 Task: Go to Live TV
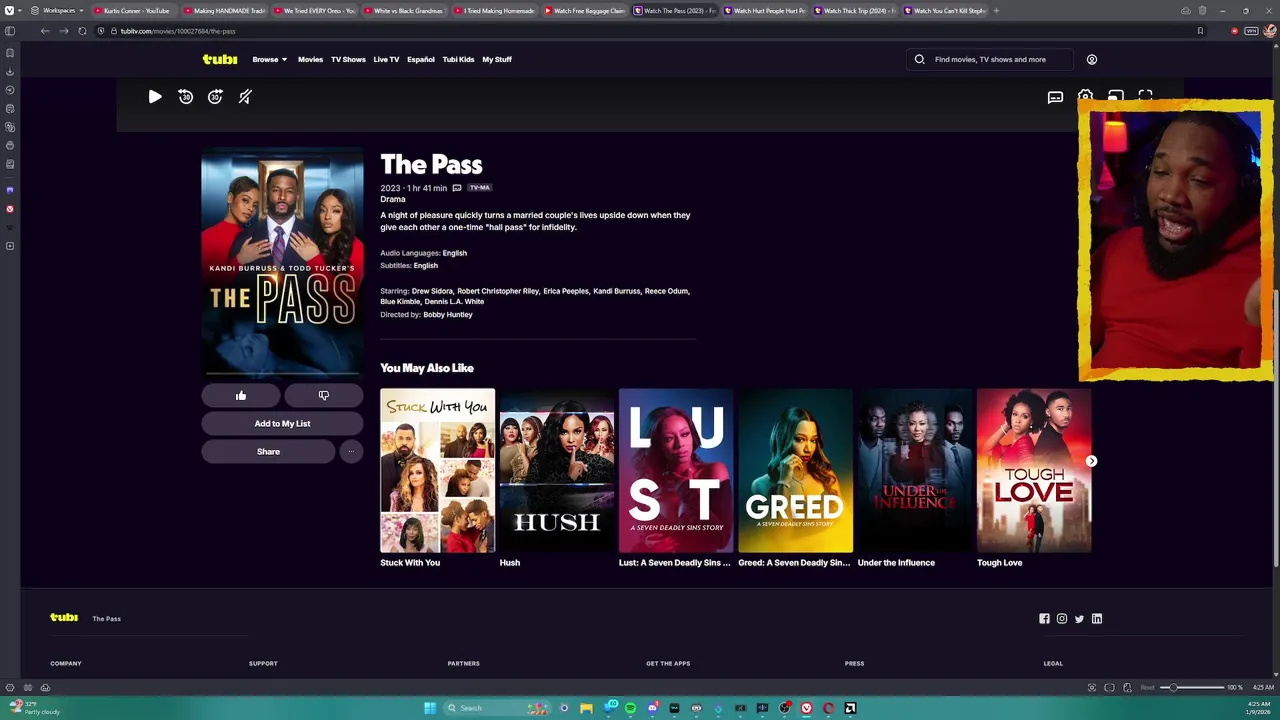point(386,59)
